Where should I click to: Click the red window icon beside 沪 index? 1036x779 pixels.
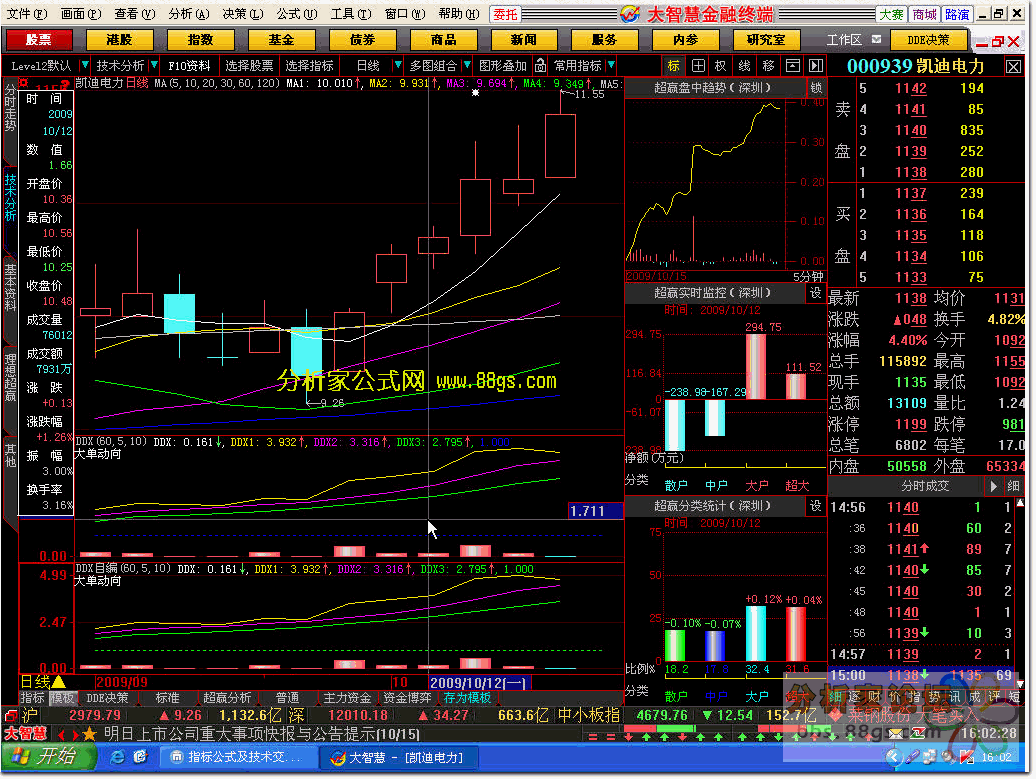point(11,716)
